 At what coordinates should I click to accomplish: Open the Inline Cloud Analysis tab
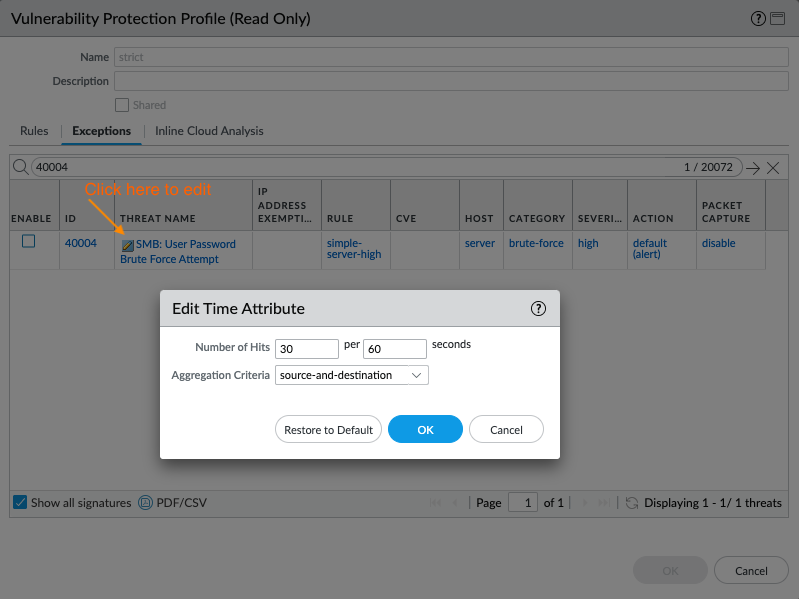[x=209, y=131]
